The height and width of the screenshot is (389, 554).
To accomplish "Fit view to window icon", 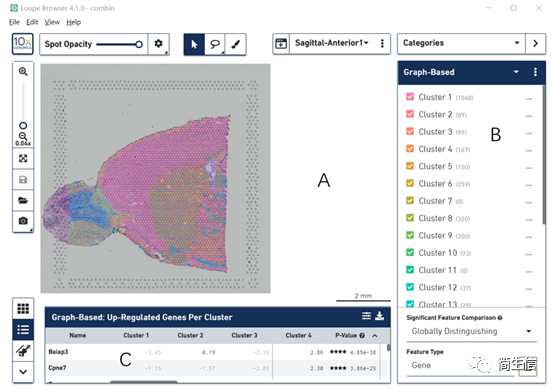I will coord(23,158).
